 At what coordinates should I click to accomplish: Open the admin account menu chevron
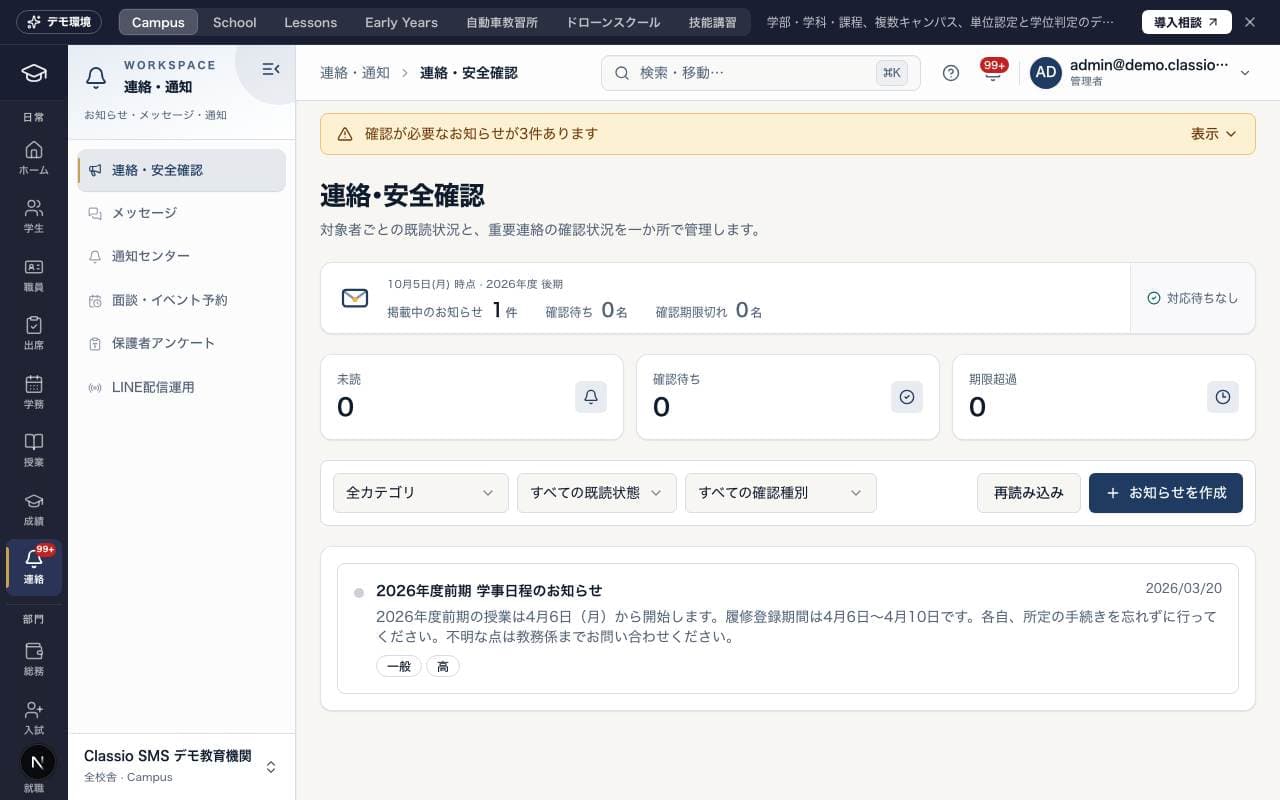[1245, 73]
